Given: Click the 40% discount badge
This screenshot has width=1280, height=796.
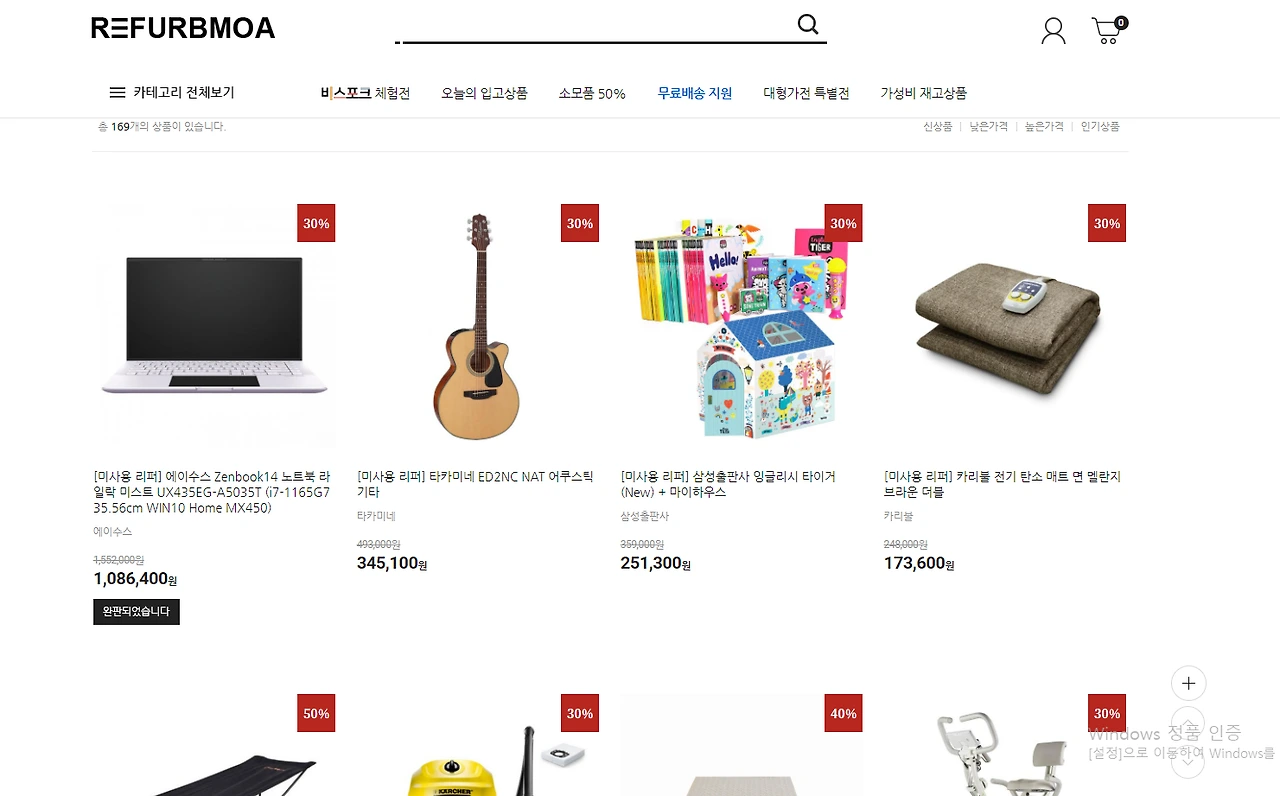Looking at the screenshot, I should [843, 713].
